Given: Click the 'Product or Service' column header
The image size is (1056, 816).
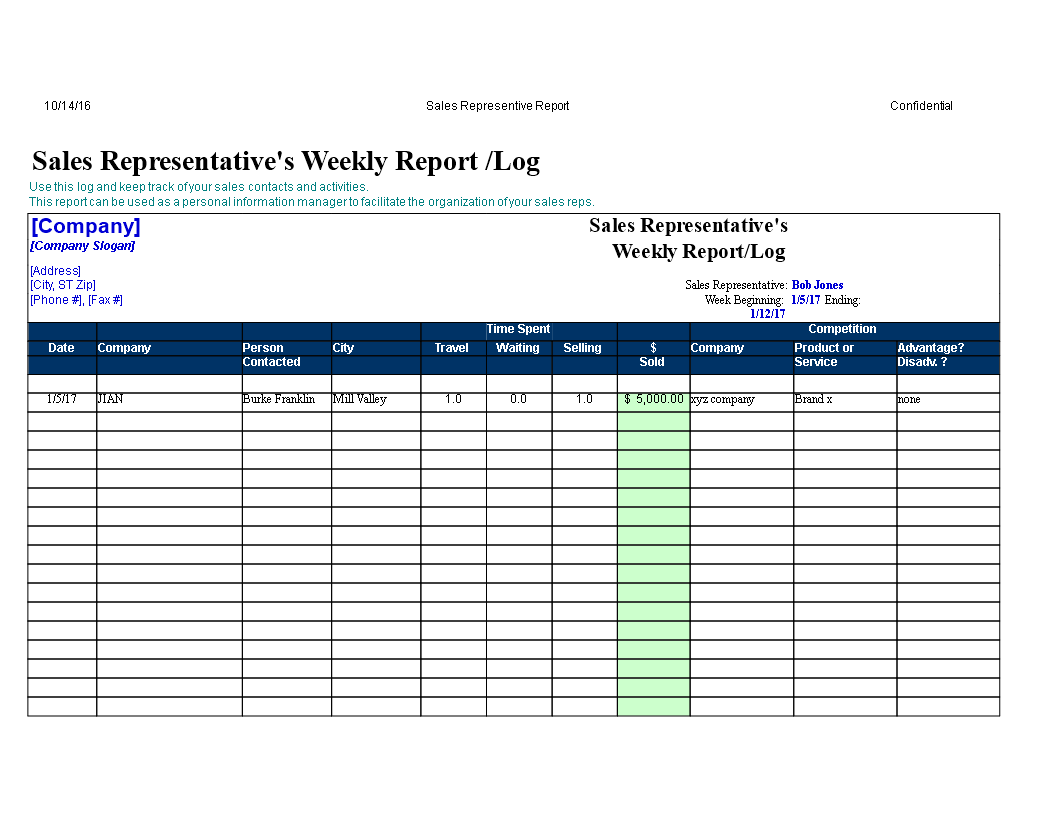Looking at the screenshot, I should coord(824,355).
